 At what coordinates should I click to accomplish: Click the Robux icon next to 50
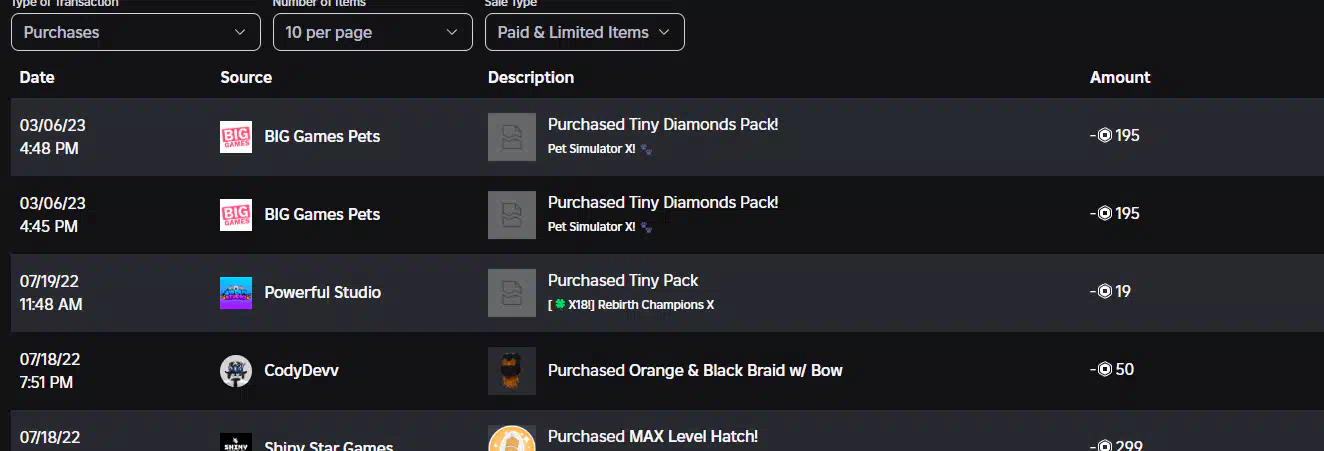coord(1105,370)
